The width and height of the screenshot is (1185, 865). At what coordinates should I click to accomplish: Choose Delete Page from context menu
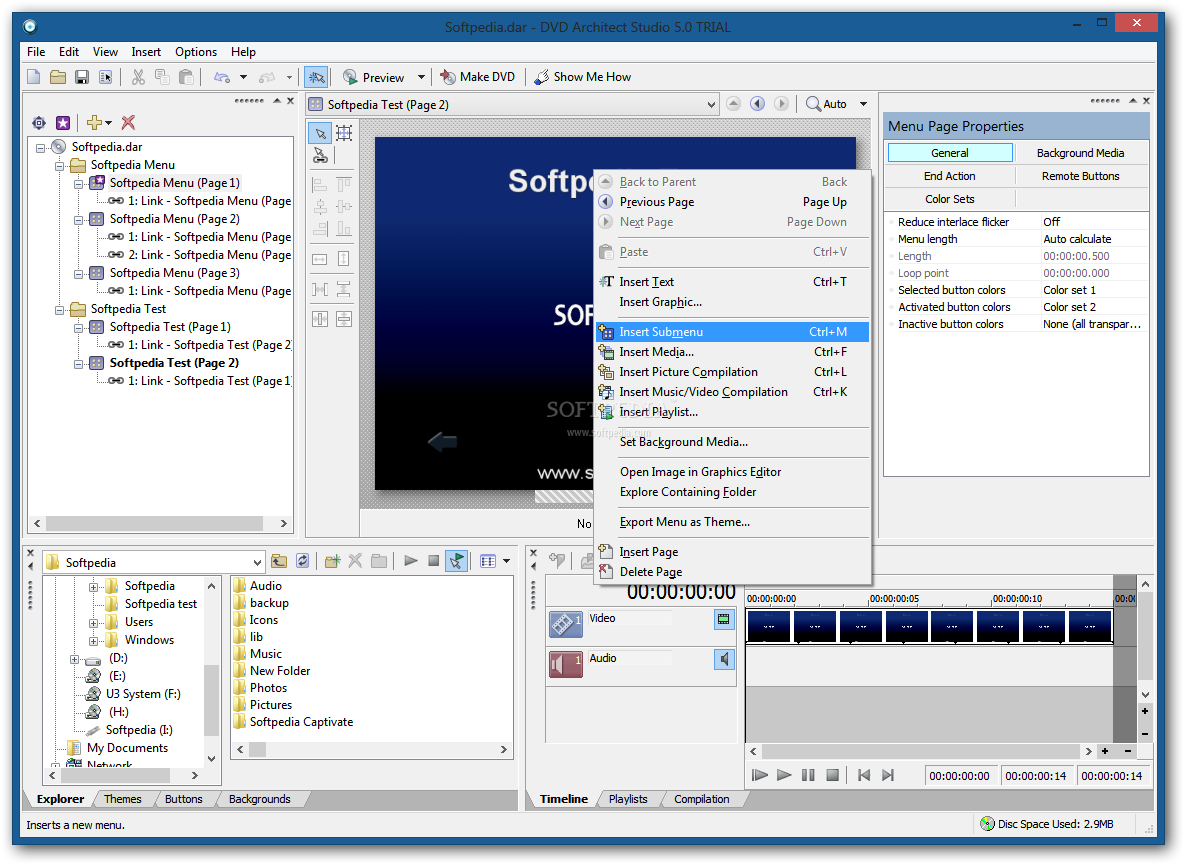click(x=732, y=572)
